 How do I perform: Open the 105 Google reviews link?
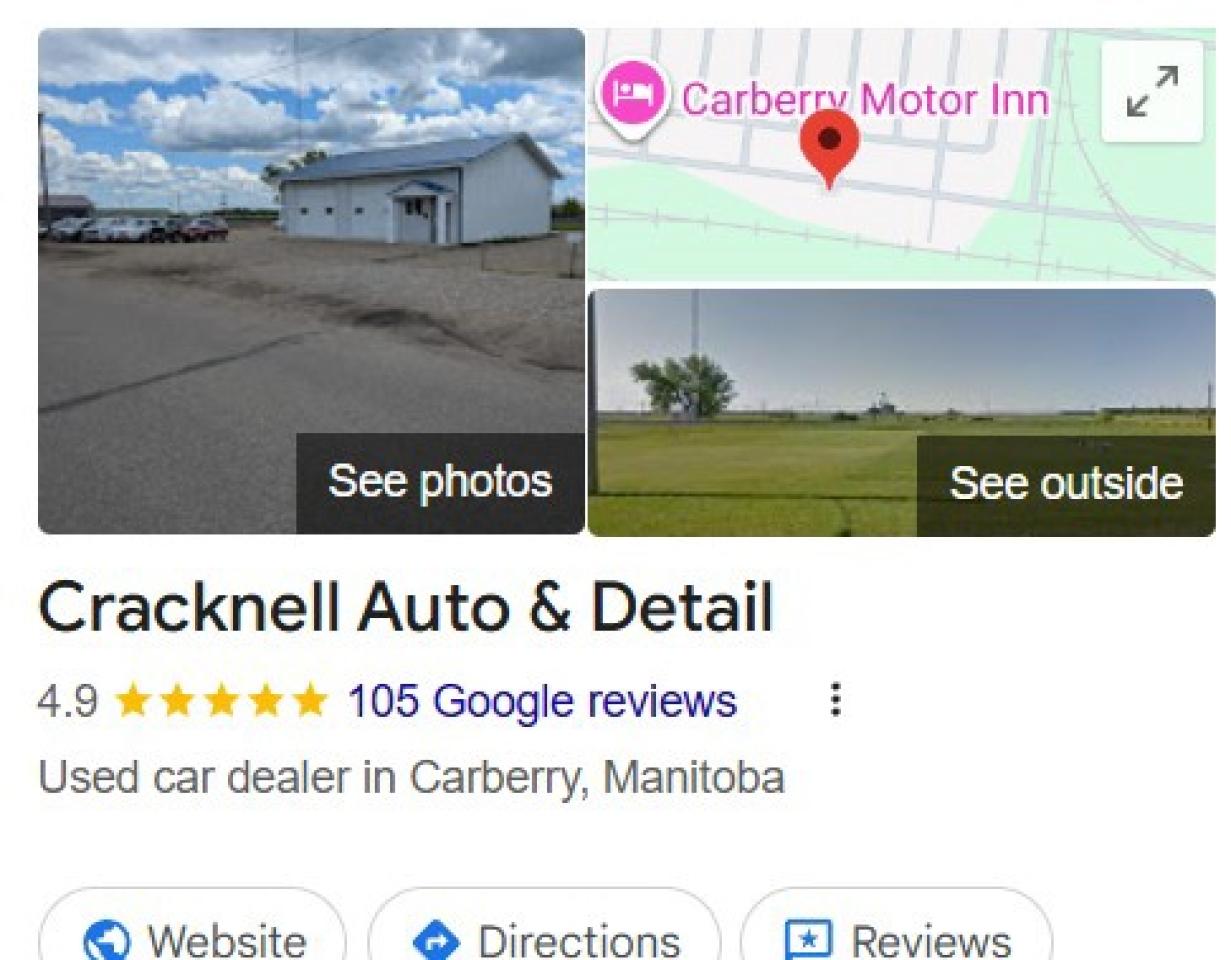click(542, 701)
